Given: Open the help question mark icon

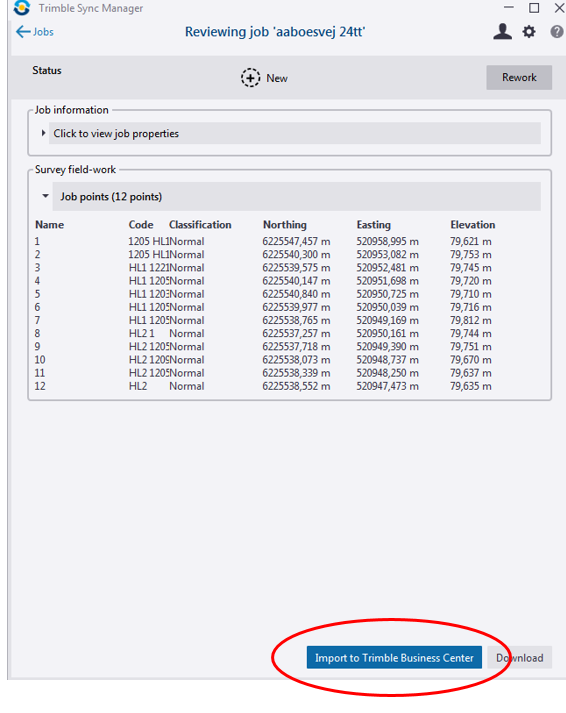Looking at the screenshot, I should [556, 32].
